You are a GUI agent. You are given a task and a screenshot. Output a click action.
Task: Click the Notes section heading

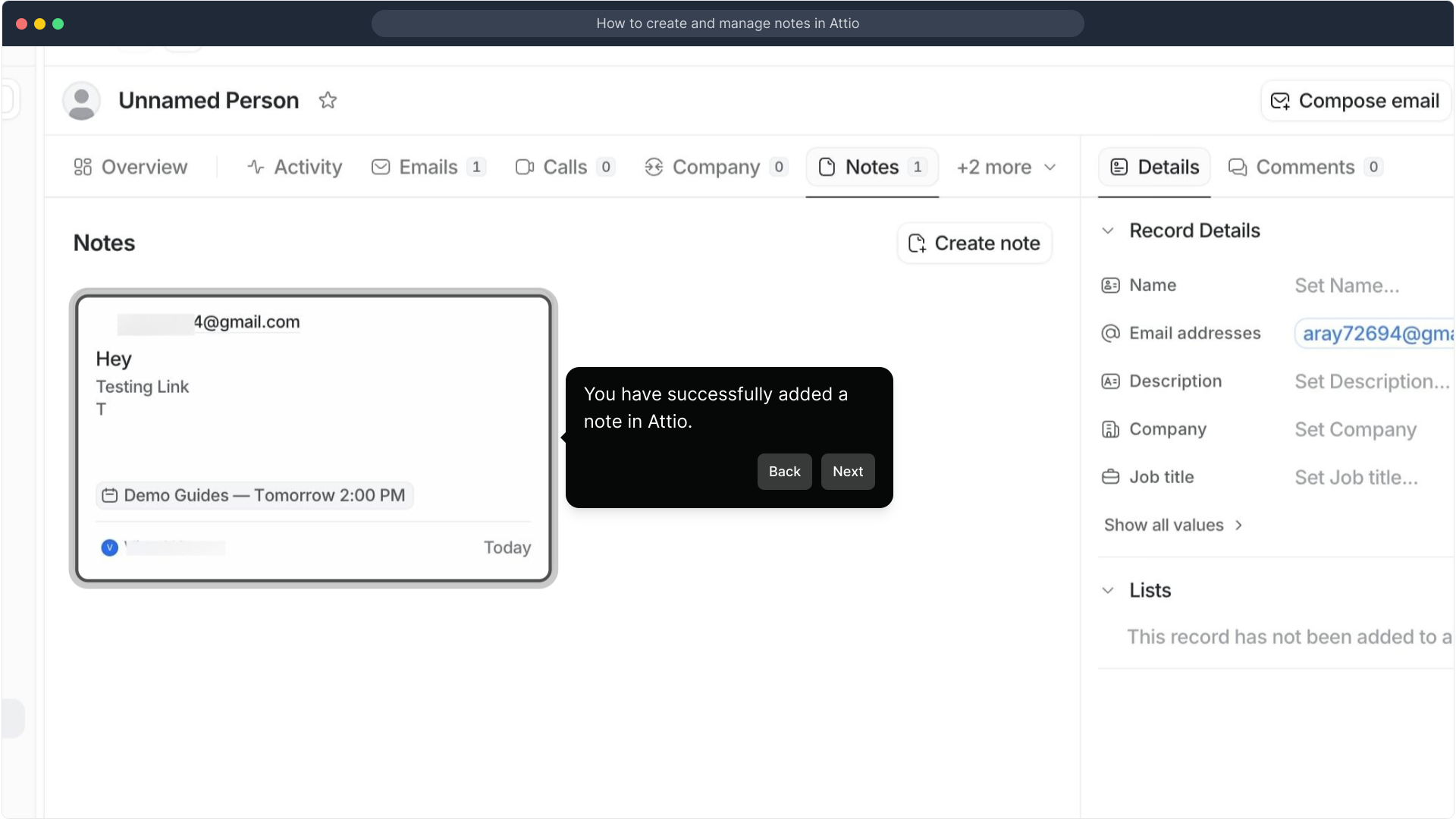(x=104, y=243)
